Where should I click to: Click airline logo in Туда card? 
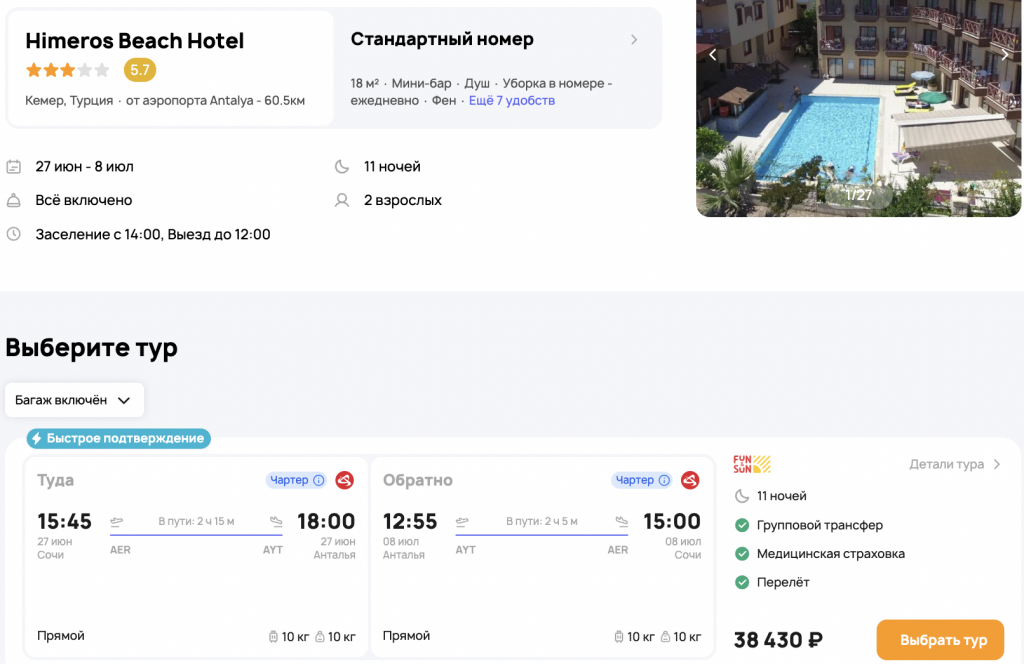click(x=345, y=480)
